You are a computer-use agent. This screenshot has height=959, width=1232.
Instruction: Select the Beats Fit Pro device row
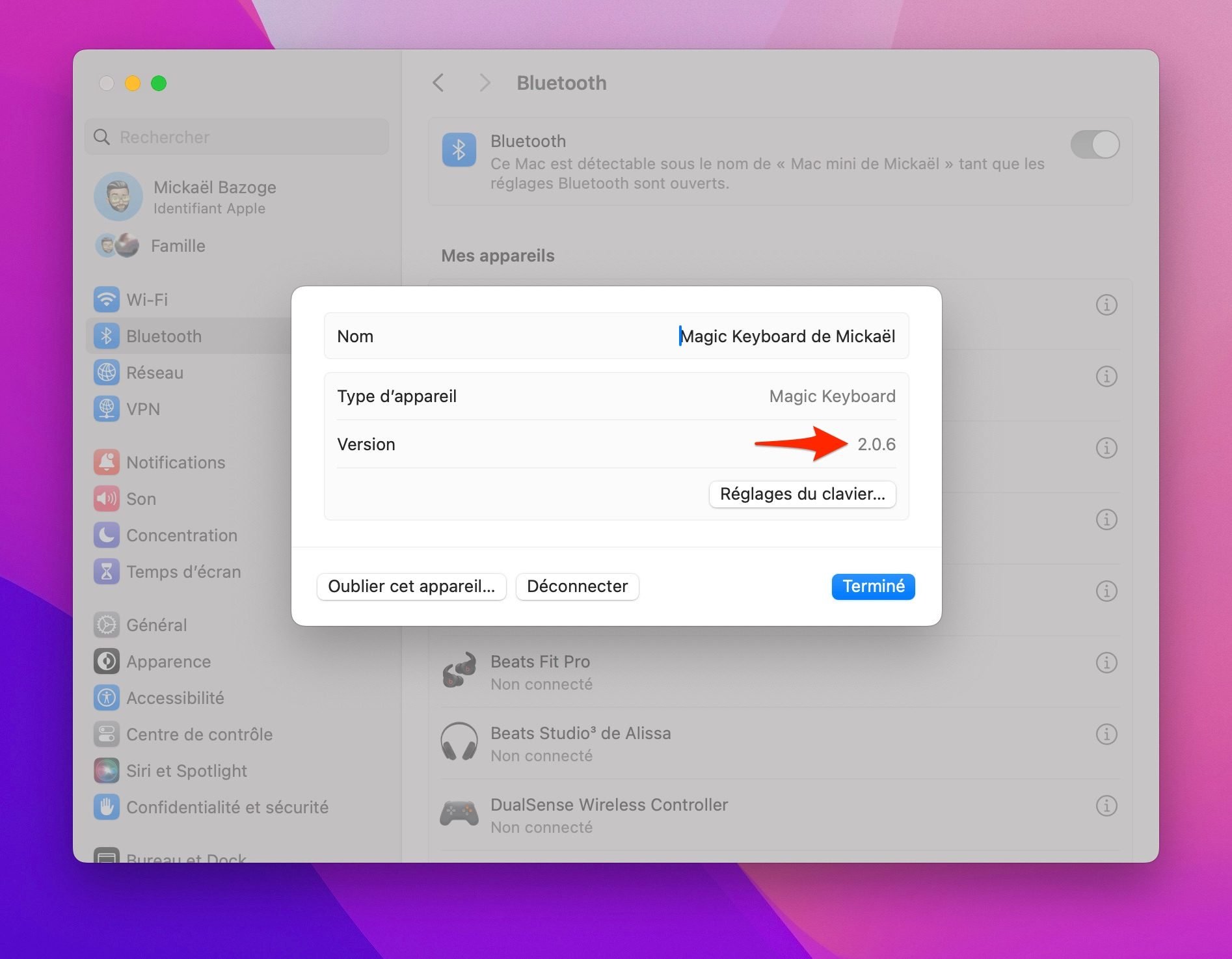point(780,671)
